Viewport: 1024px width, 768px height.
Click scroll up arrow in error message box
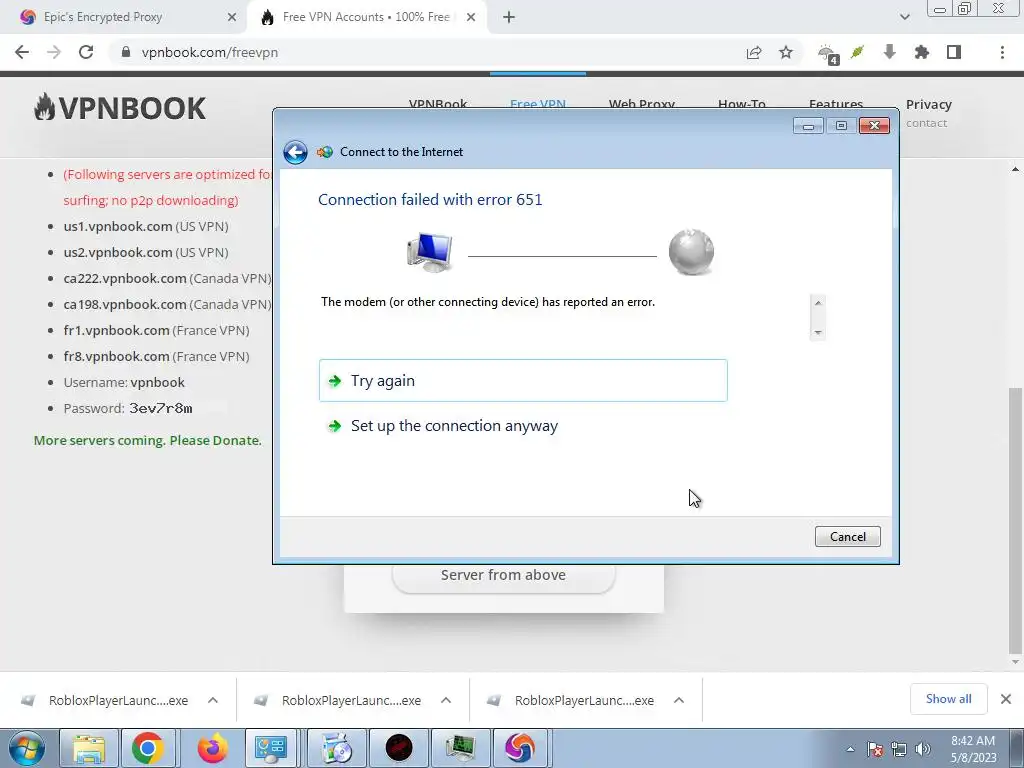pos(818,303)
